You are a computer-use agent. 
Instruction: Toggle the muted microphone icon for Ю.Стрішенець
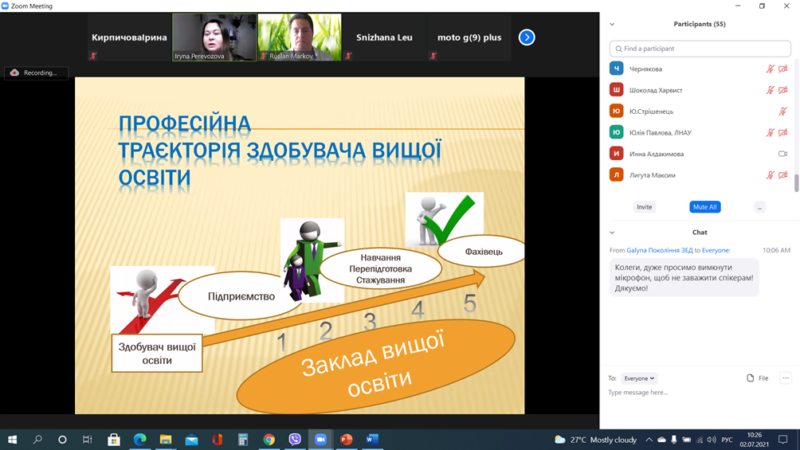[x=783, y=111]
